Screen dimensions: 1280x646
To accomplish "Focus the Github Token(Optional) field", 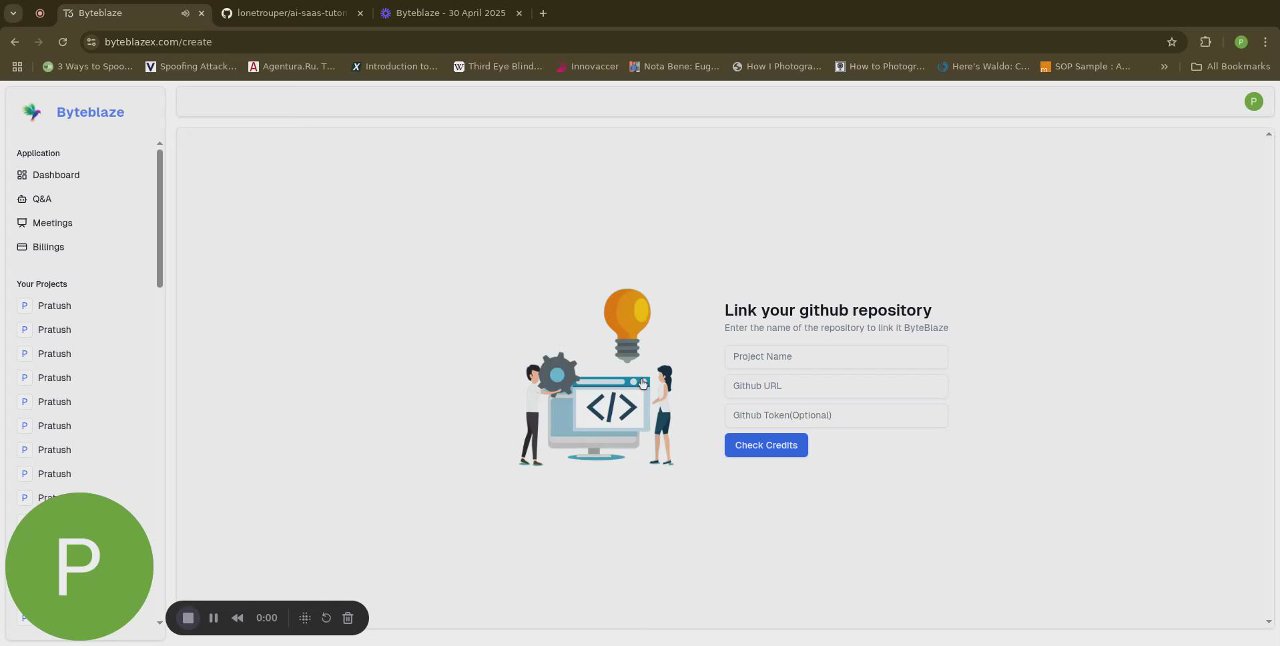I will click(x=836, y=415).
